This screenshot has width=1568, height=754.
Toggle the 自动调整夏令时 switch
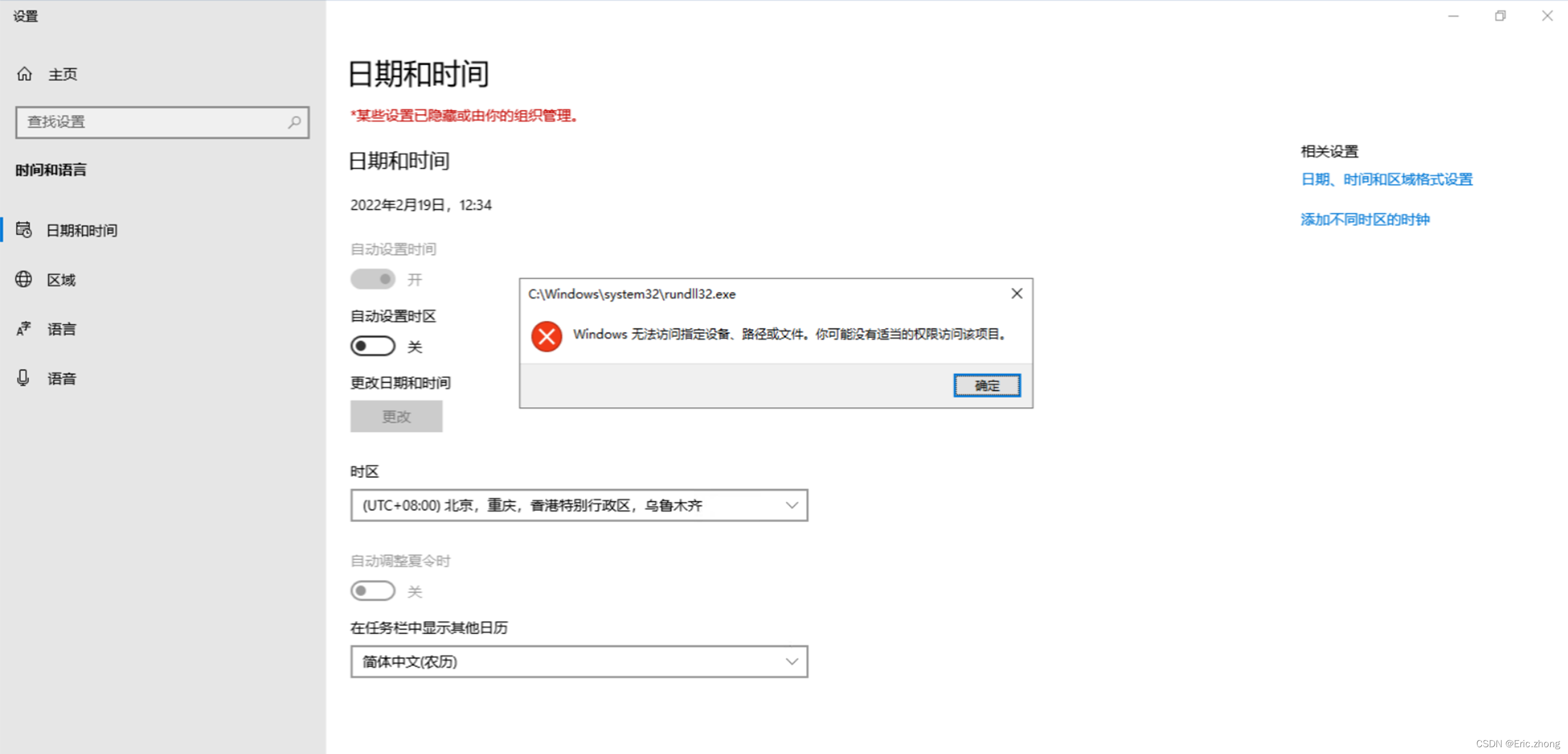coord(373,591)
